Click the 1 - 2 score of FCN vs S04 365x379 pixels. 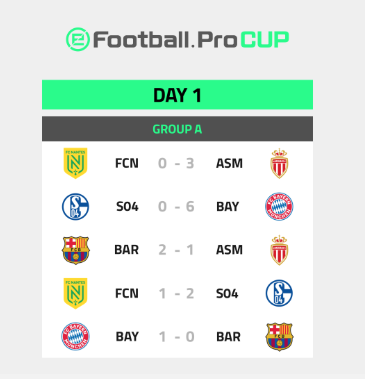click(x=176, y=293)
